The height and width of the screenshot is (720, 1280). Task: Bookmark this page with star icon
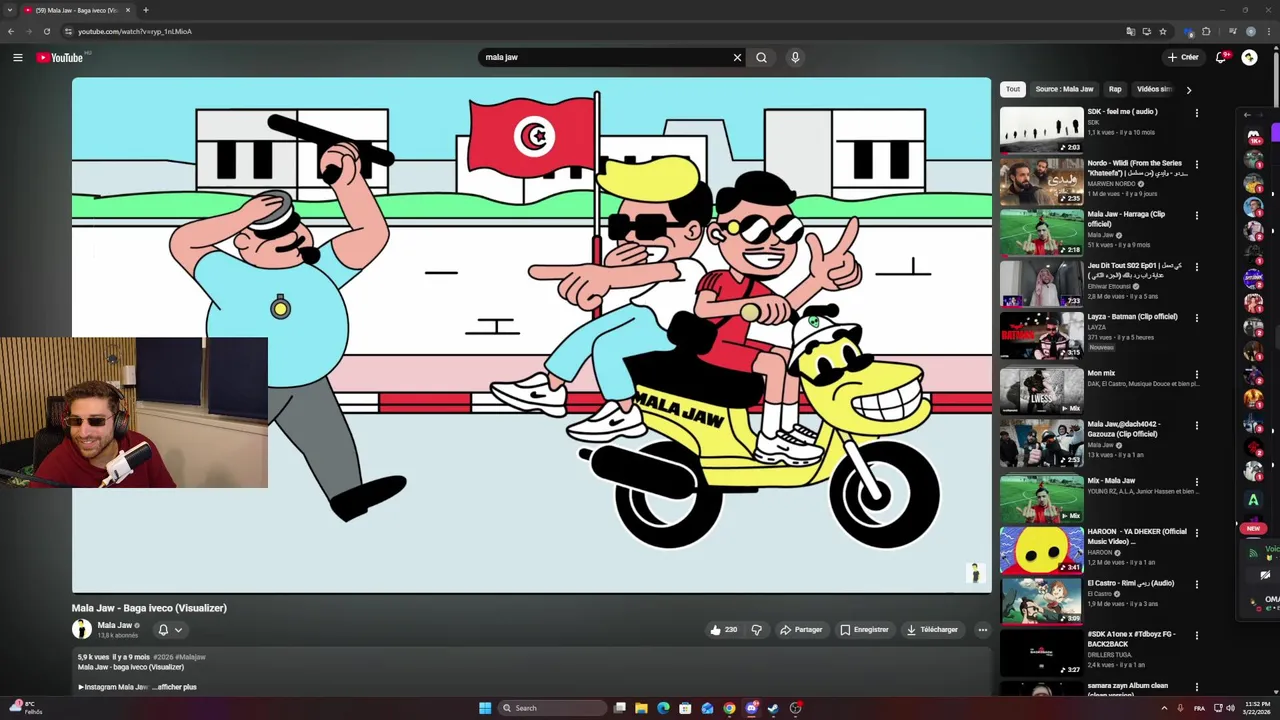1162,31
